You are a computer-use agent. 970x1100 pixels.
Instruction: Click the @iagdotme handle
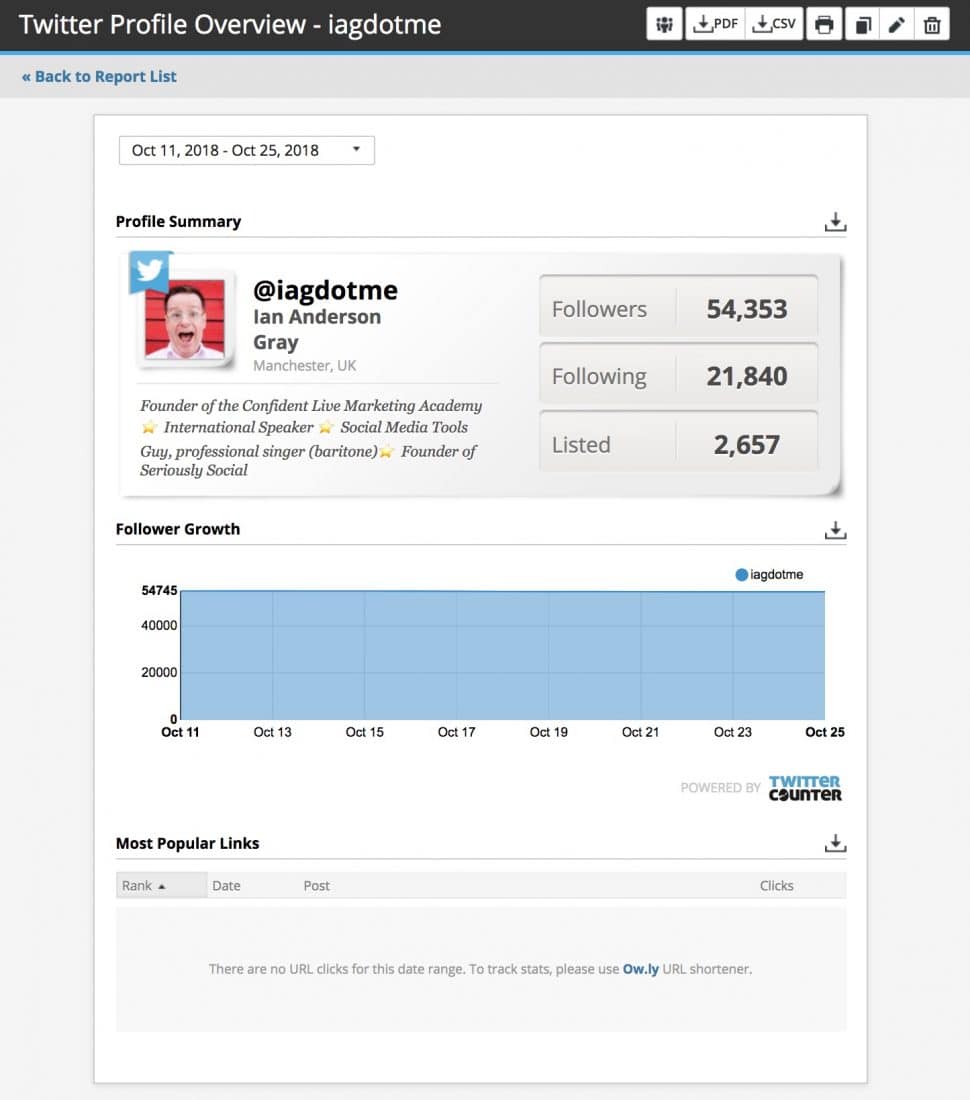tap(325, 290)
